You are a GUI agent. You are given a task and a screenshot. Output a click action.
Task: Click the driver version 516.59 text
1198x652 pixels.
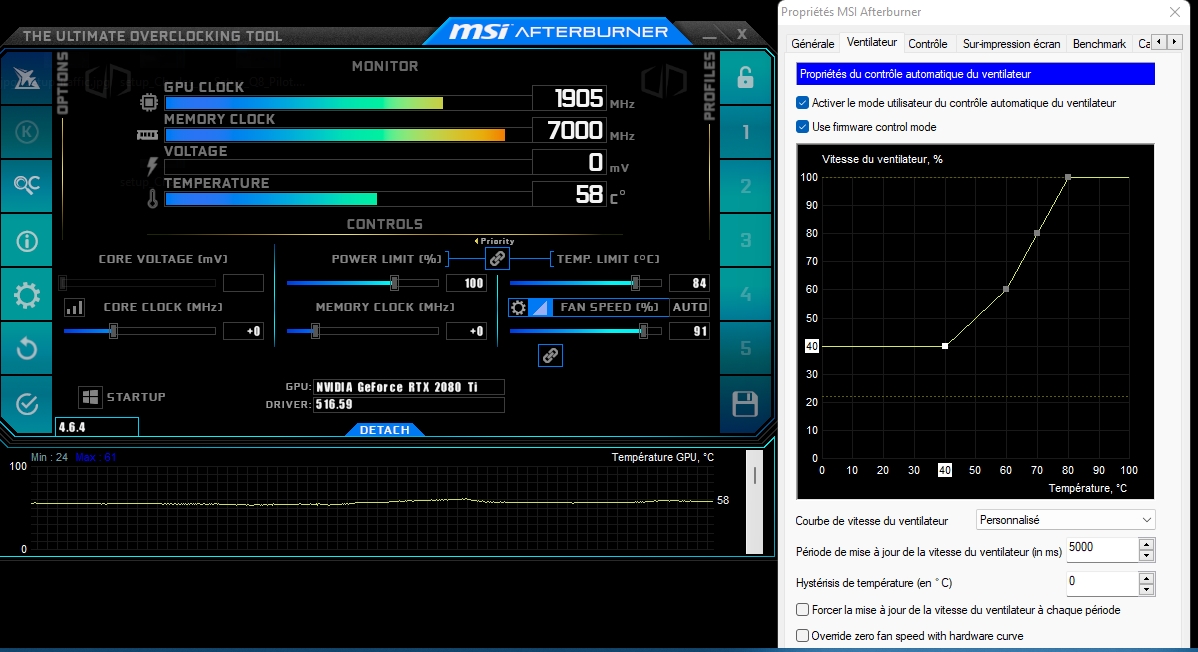point(334,404)
